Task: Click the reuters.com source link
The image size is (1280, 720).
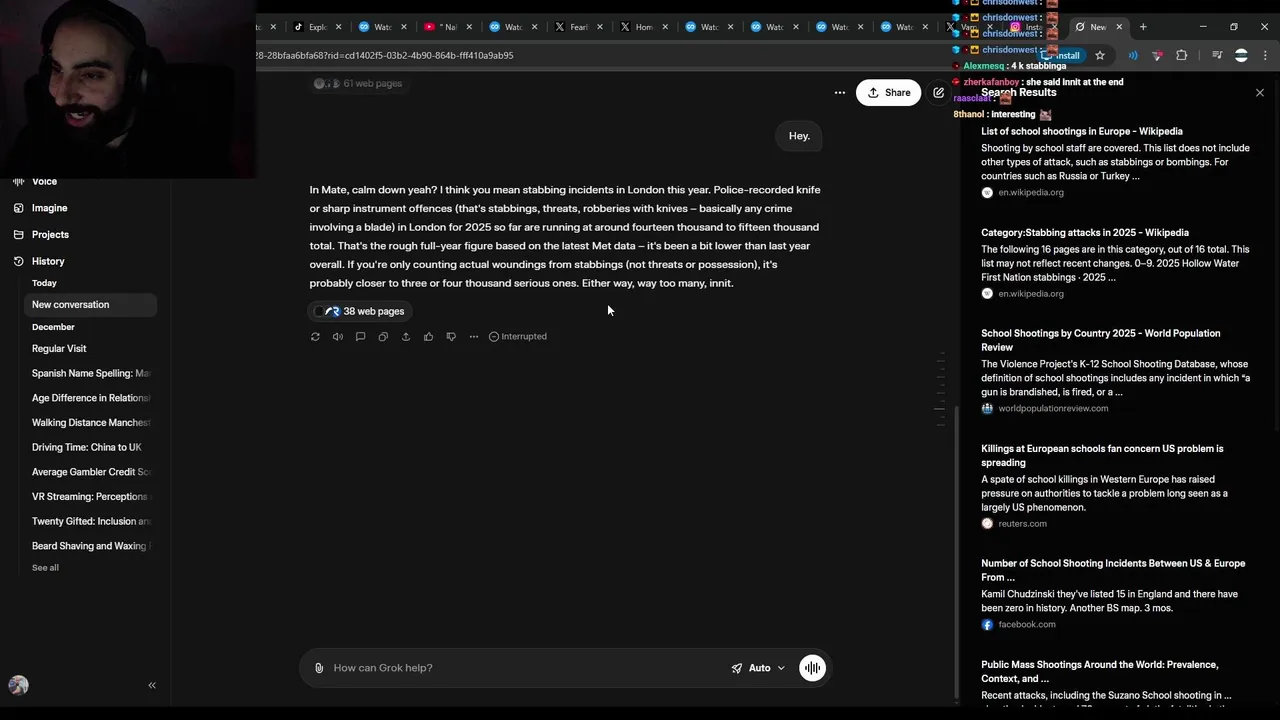Action: (x=1022, y=523)
